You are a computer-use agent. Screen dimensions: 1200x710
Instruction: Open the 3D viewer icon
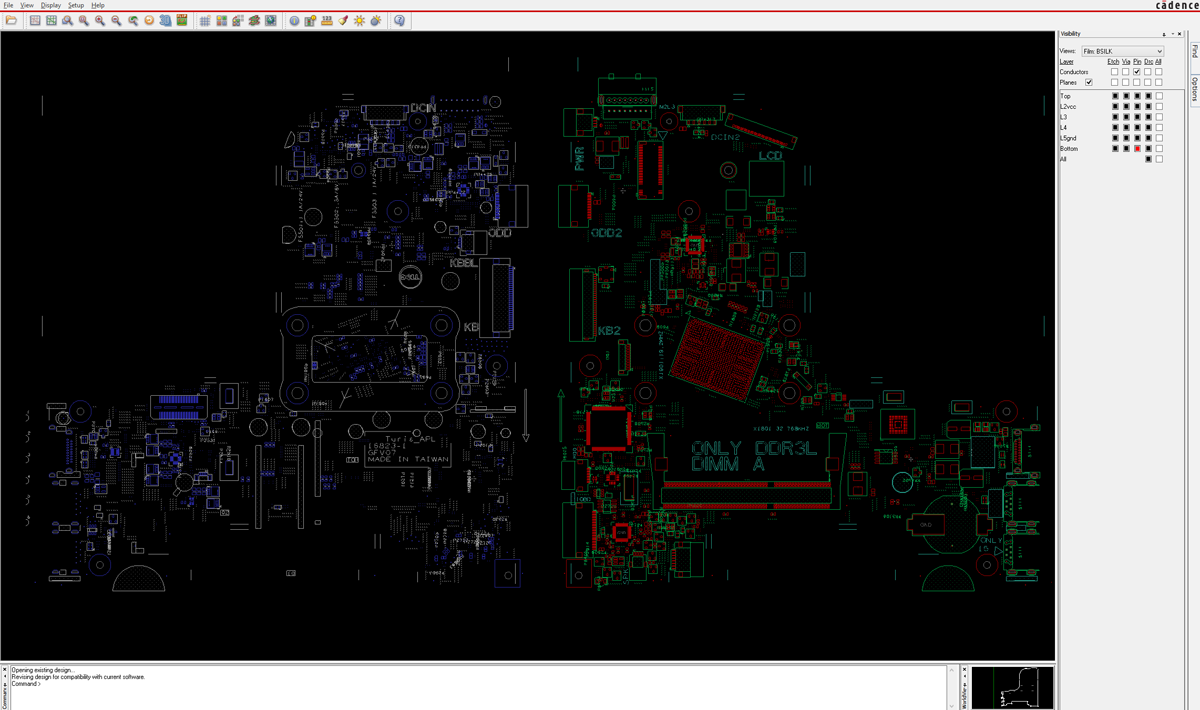[165, 20]
